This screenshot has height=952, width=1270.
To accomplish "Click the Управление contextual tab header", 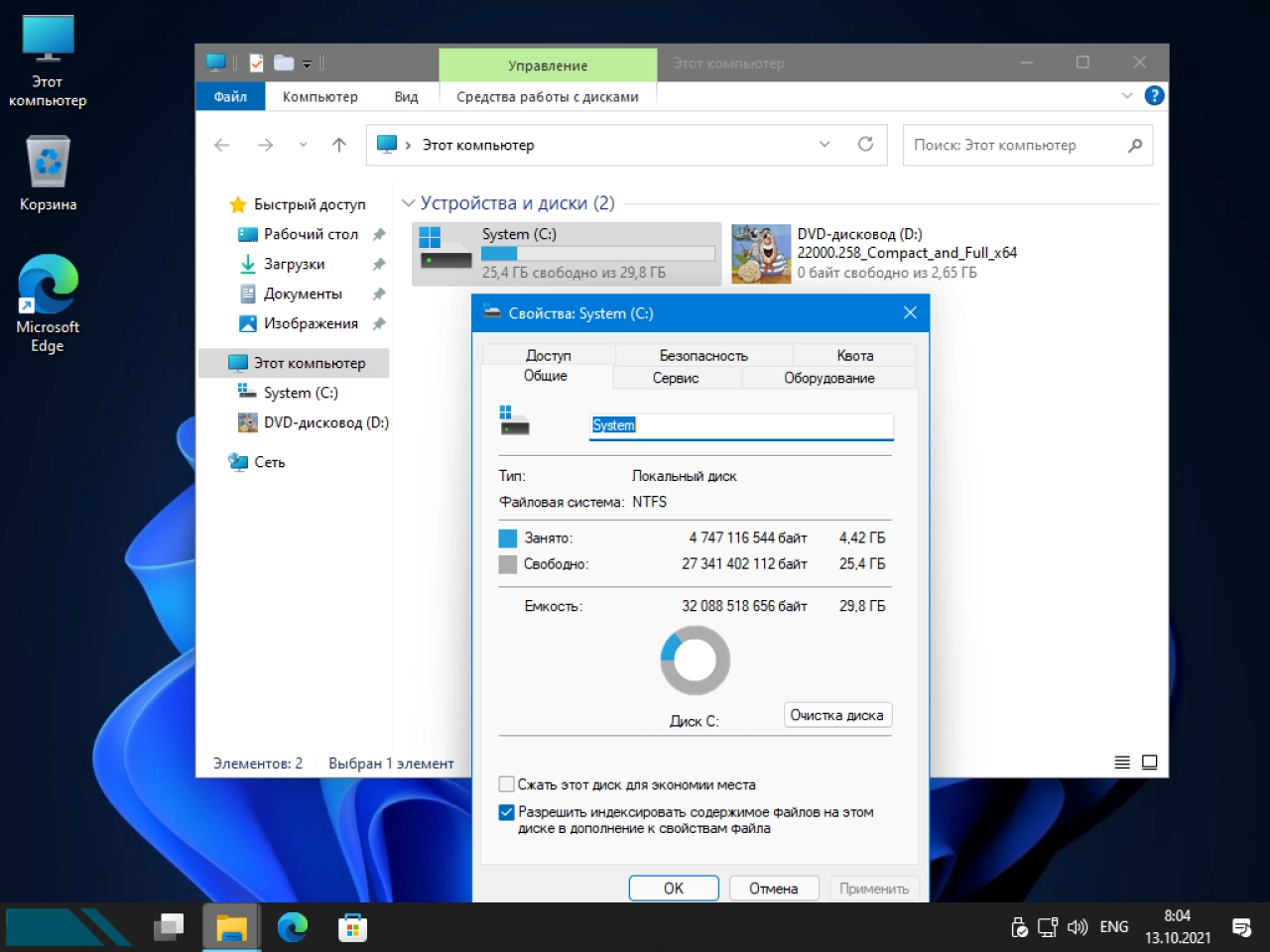I will coord(548,64).
